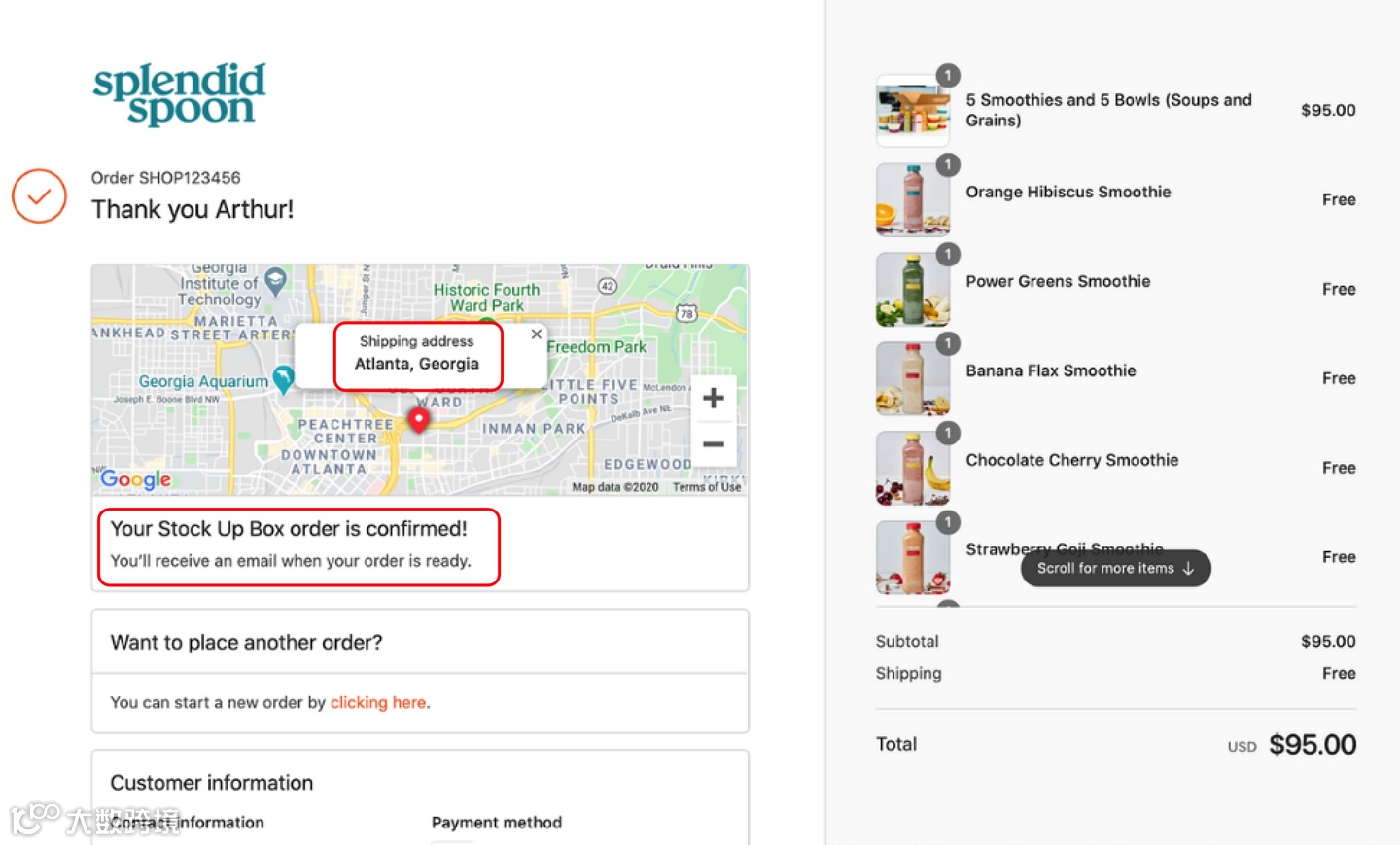Click the Power Greens Smoothie item name

1058,281
